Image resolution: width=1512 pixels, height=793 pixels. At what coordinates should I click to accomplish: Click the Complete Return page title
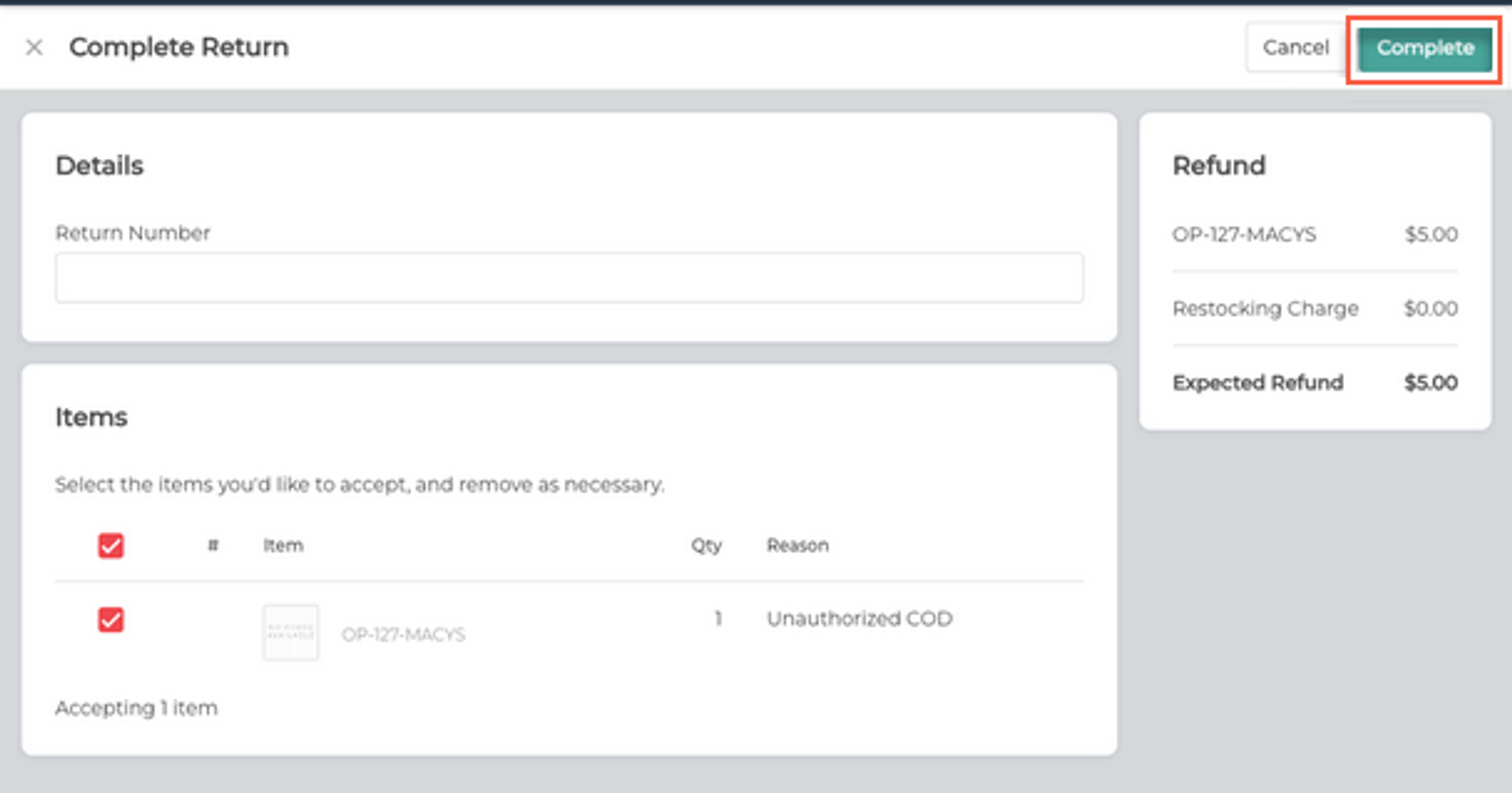click(178, 47)
